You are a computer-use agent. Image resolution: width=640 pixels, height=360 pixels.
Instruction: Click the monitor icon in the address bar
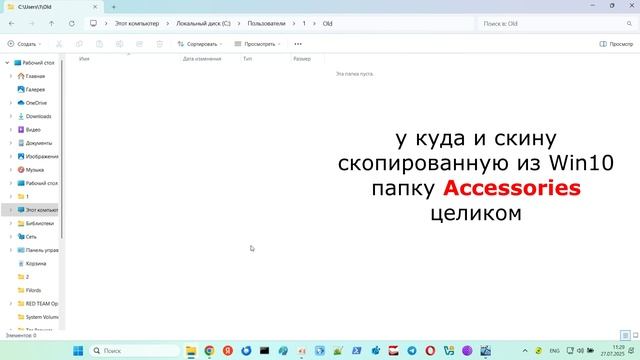point(93,24)
